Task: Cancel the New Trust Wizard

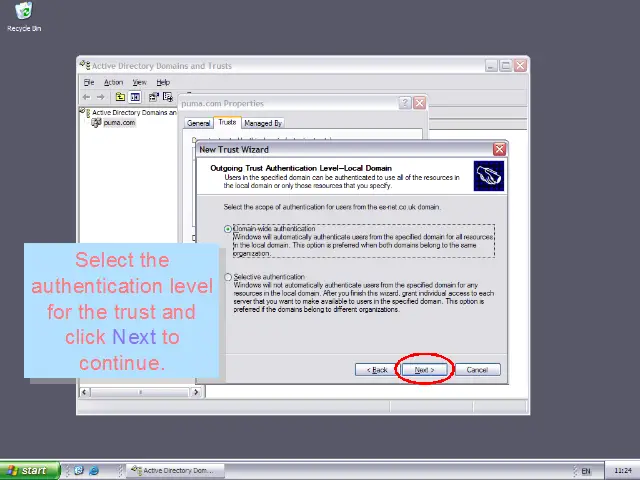Action: coord(478,370)
